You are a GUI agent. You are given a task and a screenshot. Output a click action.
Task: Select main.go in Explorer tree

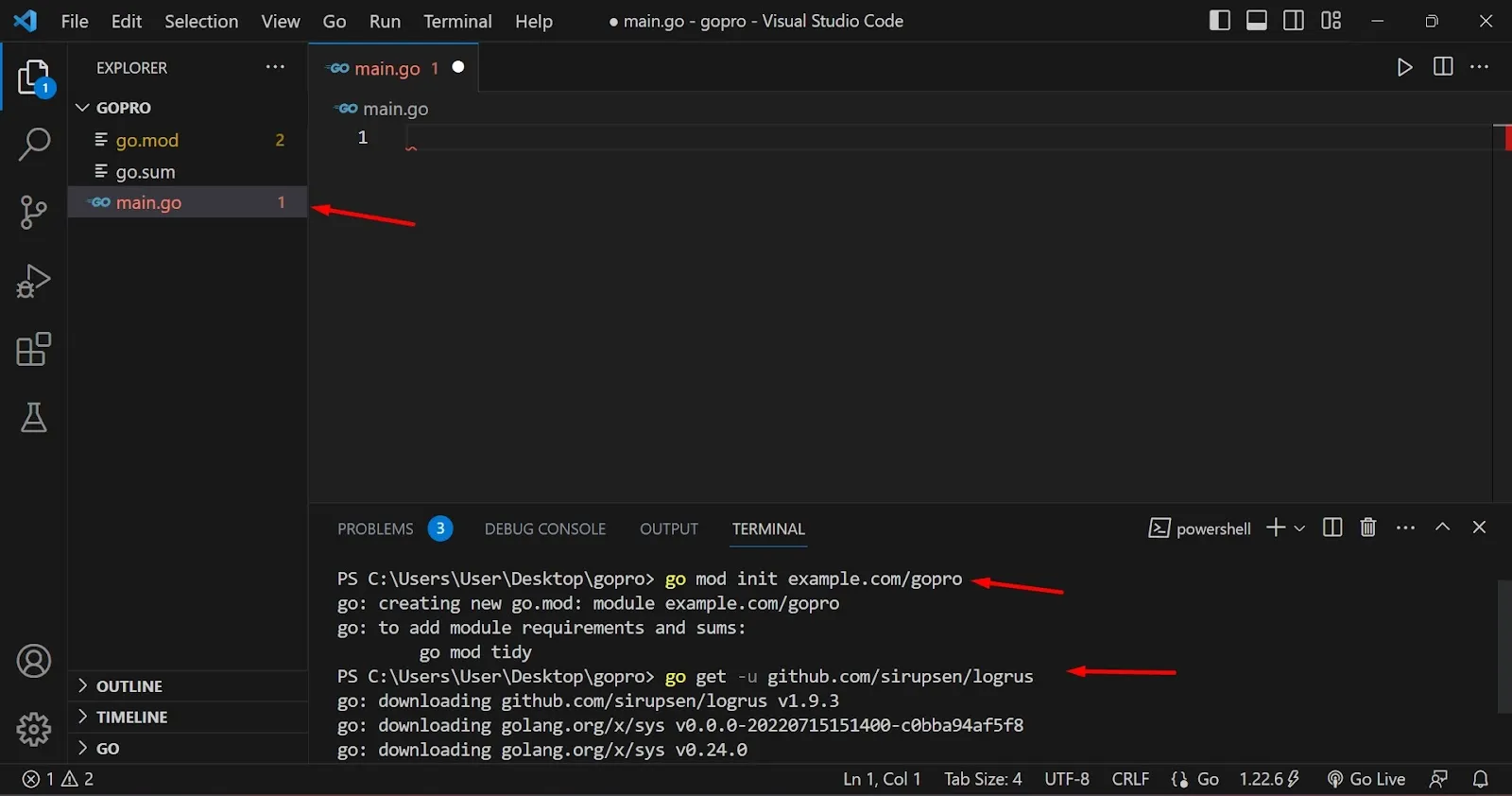pyautogui.click(x=187, y=202)
